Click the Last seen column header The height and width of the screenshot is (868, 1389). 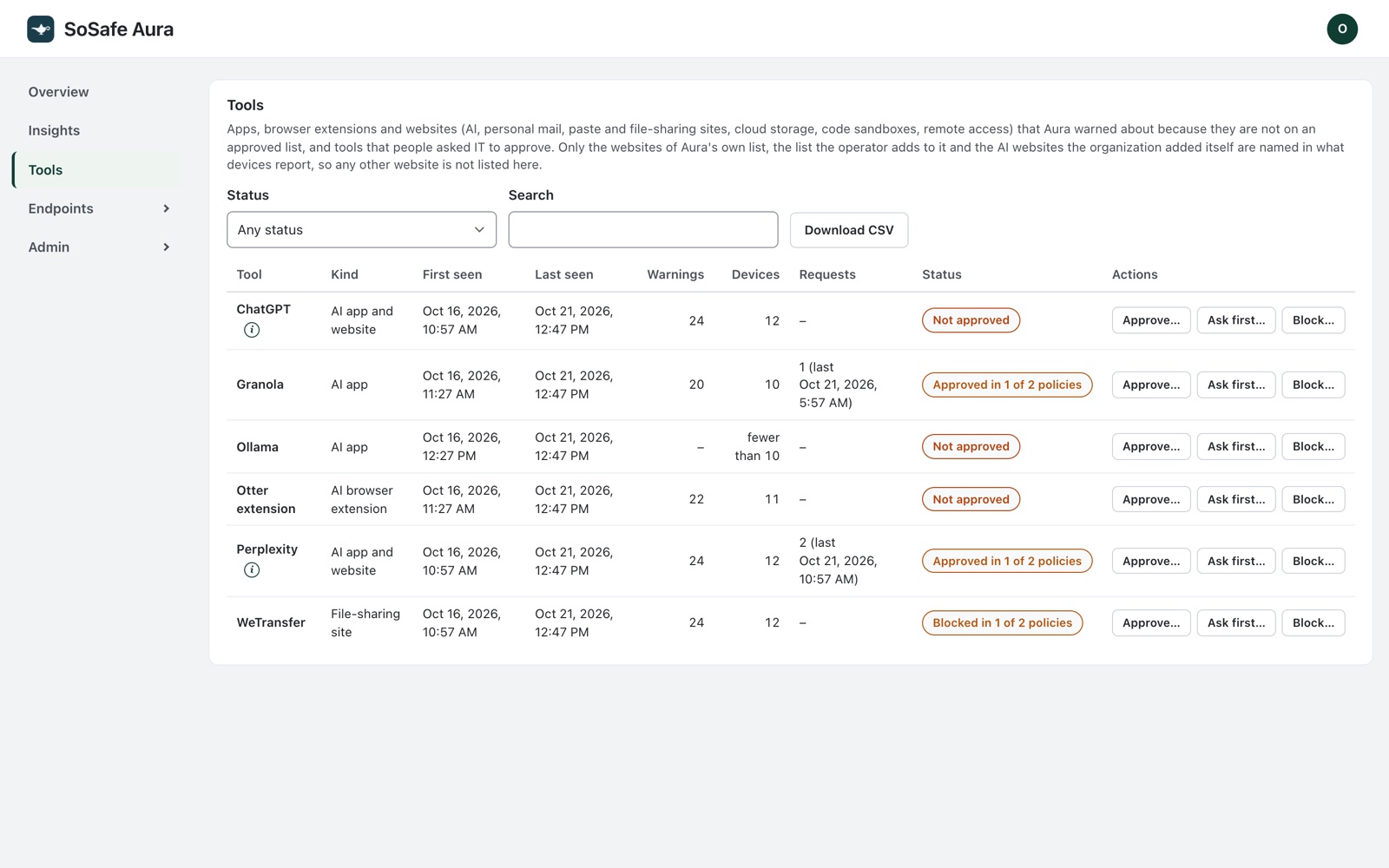[x=564, y=274]
